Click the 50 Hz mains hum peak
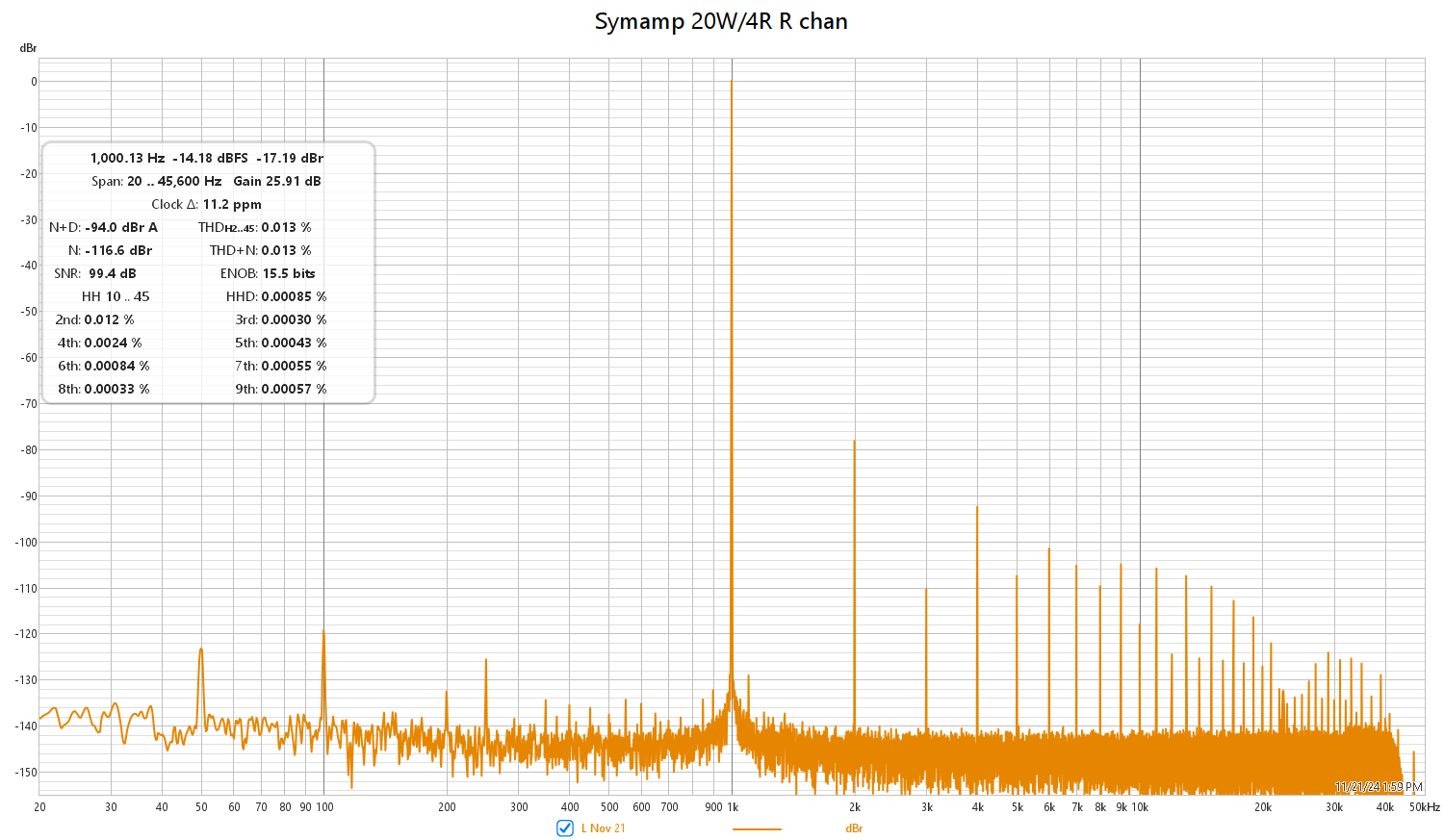 (x=201, y=649)
